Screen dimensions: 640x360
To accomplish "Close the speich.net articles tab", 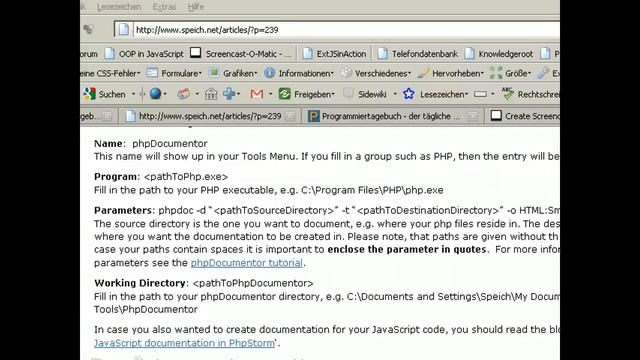I will [290, 117].
